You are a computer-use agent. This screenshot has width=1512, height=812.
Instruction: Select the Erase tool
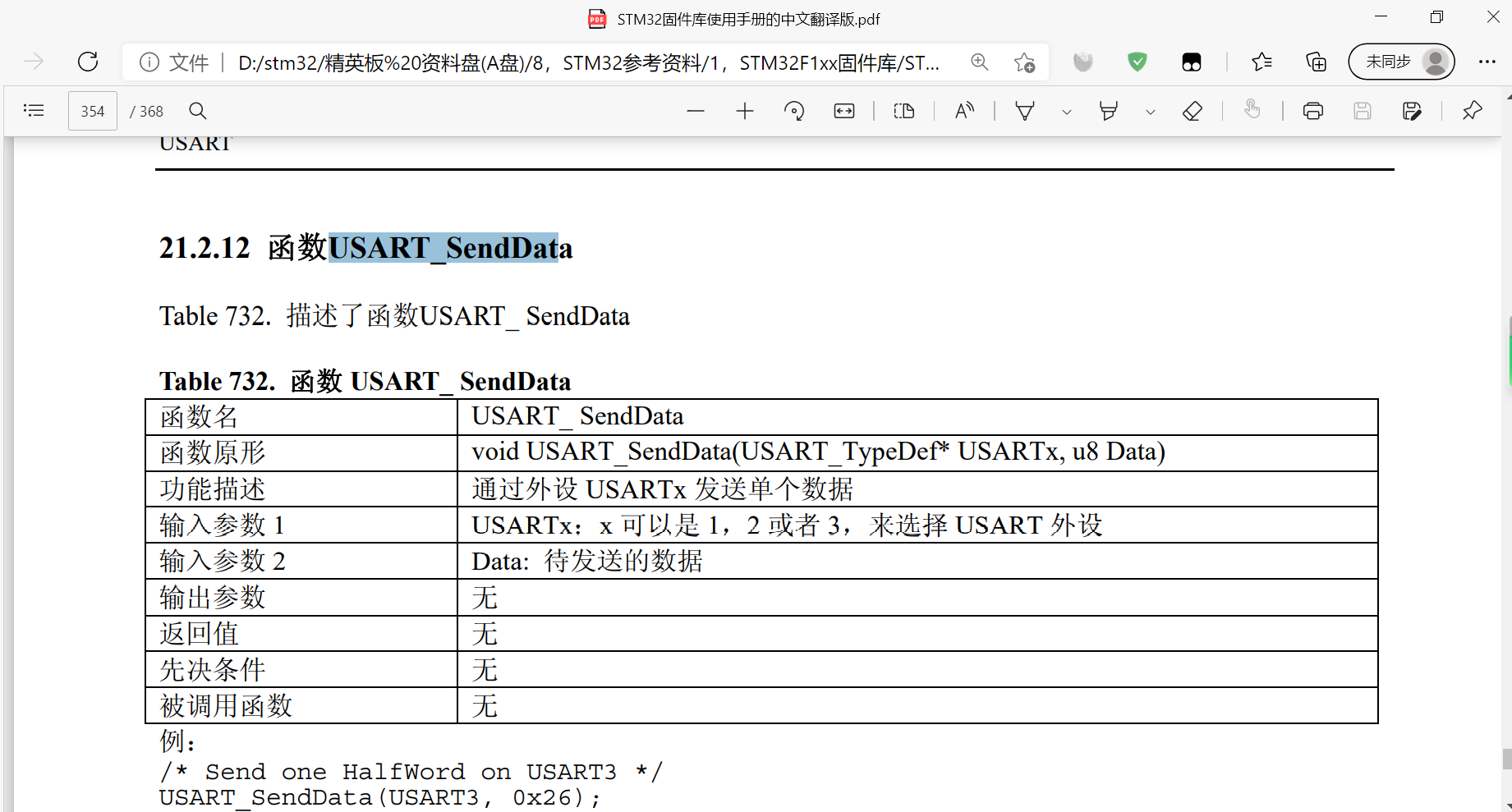tap(1193, 111)
